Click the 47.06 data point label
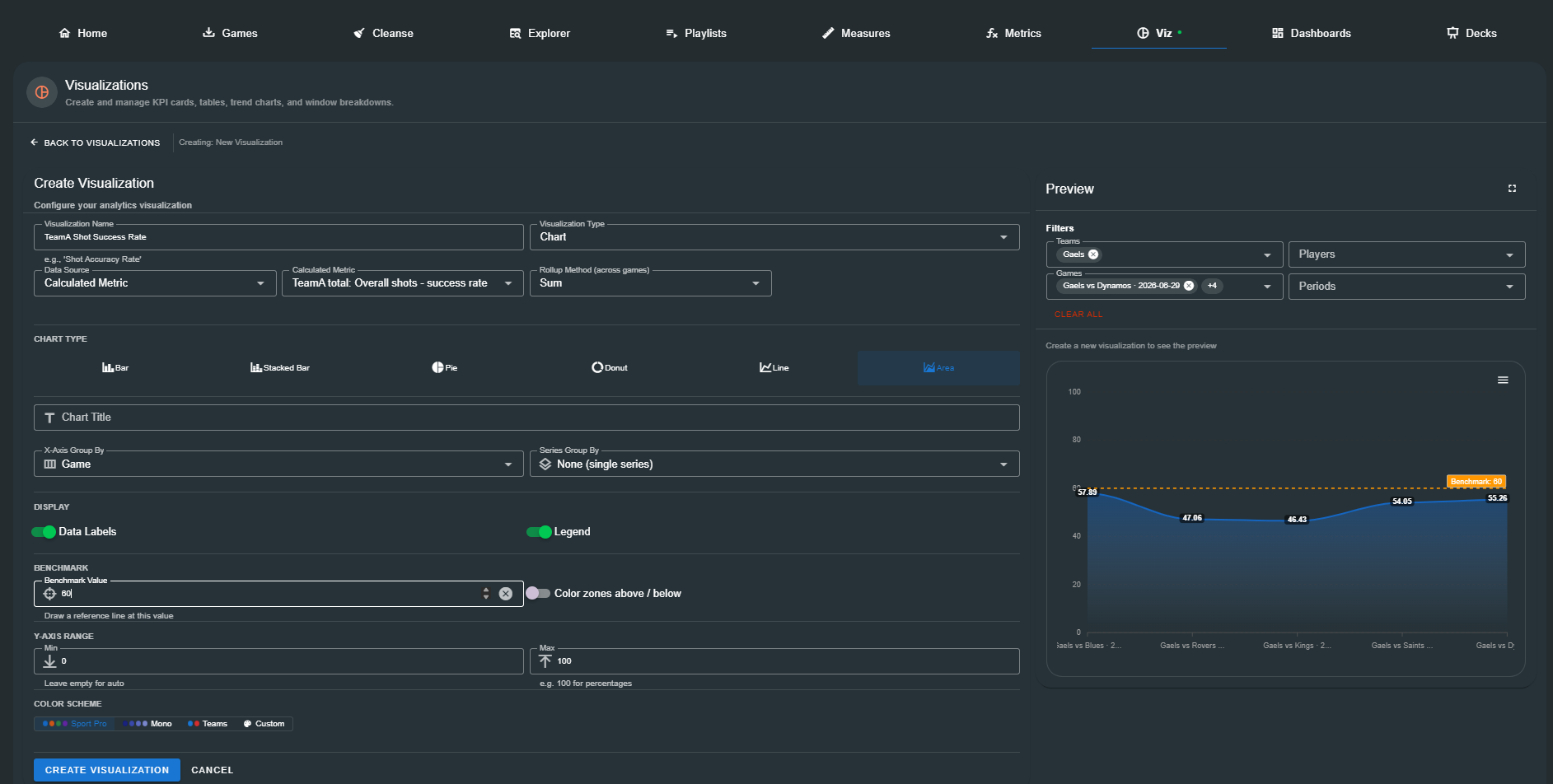This screenshot has height=784, width=1553. tap(1191, 518)
